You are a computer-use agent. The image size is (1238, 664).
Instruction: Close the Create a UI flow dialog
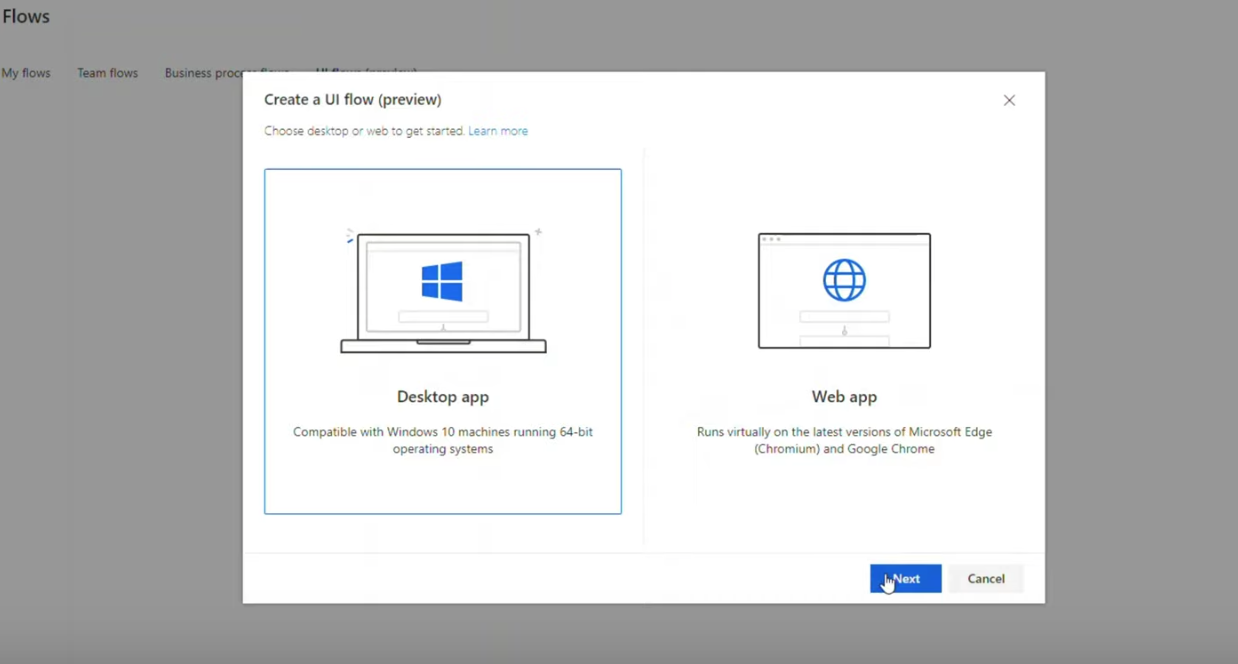1009,100
